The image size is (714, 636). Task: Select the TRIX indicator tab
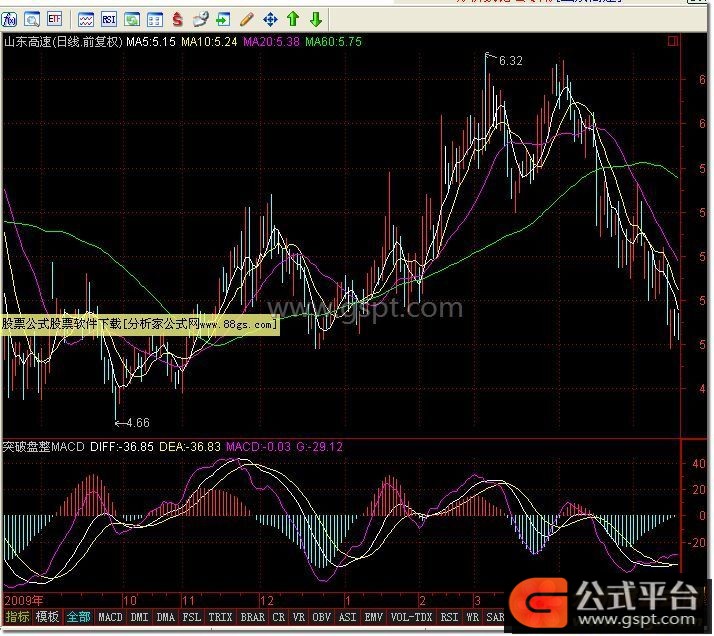coord(221,617)
